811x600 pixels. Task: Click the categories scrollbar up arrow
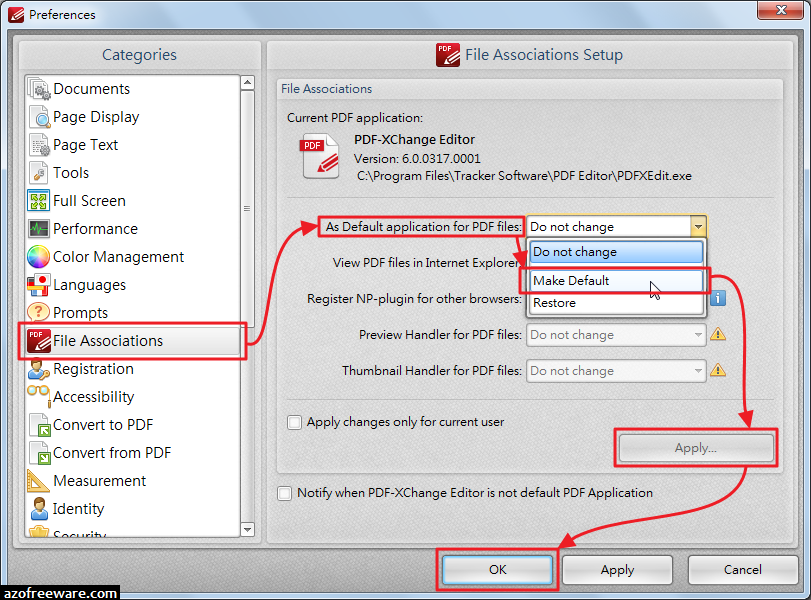(x=248, y=82)
